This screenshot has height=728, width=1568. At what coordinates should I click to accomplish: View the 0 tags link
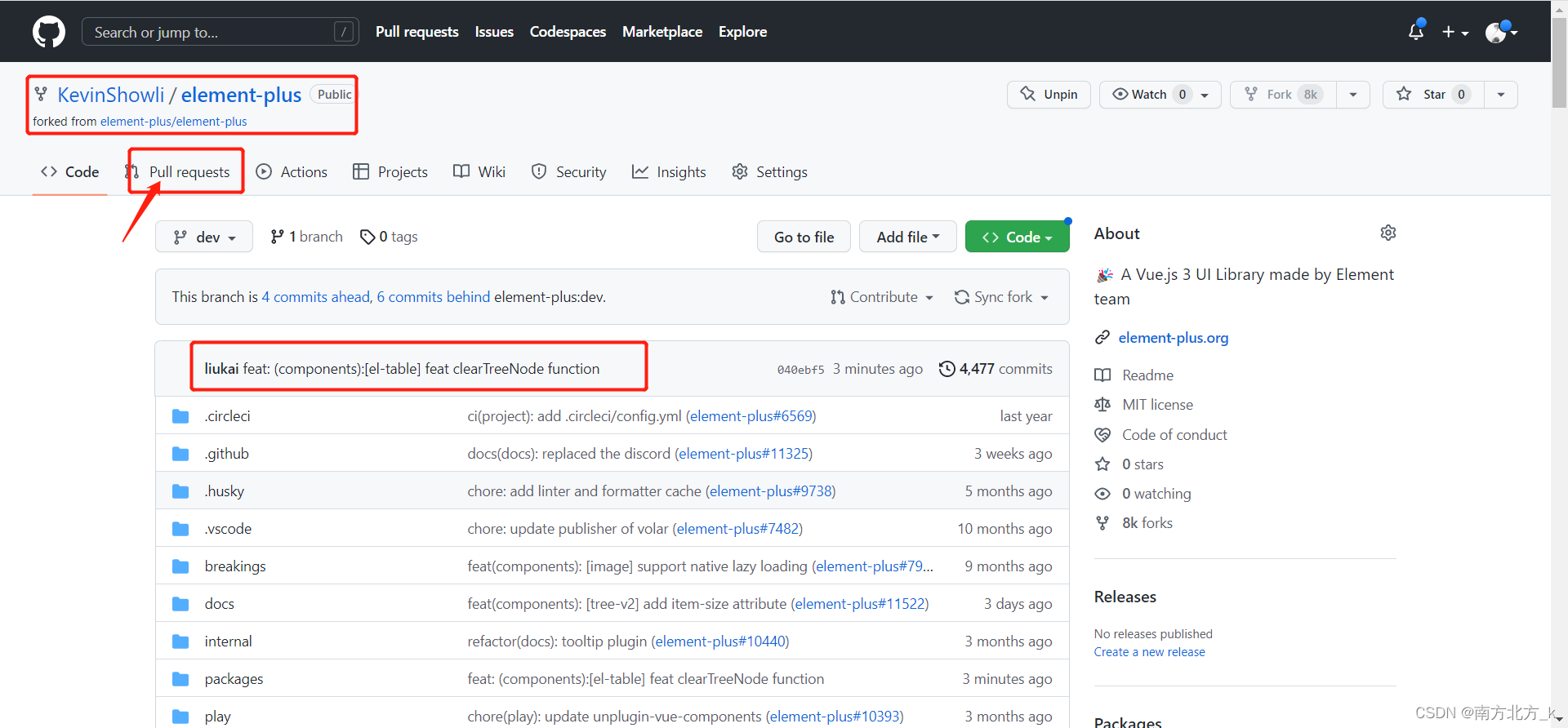(x=389, y=237)
